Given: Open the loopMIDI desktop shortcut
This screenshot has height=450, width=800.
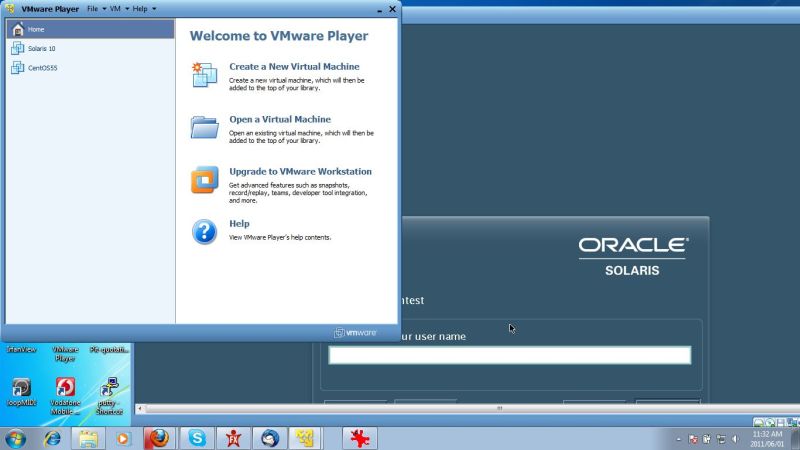Looking at the screenshot, I should point(21,392).
